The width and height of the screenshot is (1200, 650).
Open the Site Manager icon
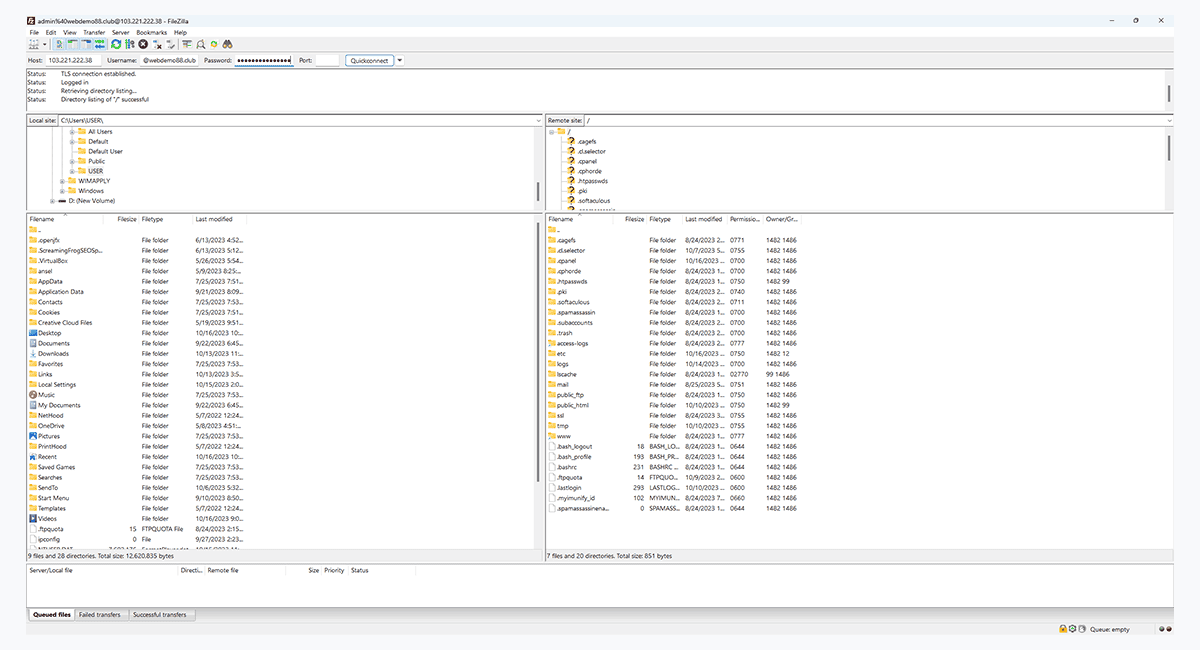click(33, 44)
